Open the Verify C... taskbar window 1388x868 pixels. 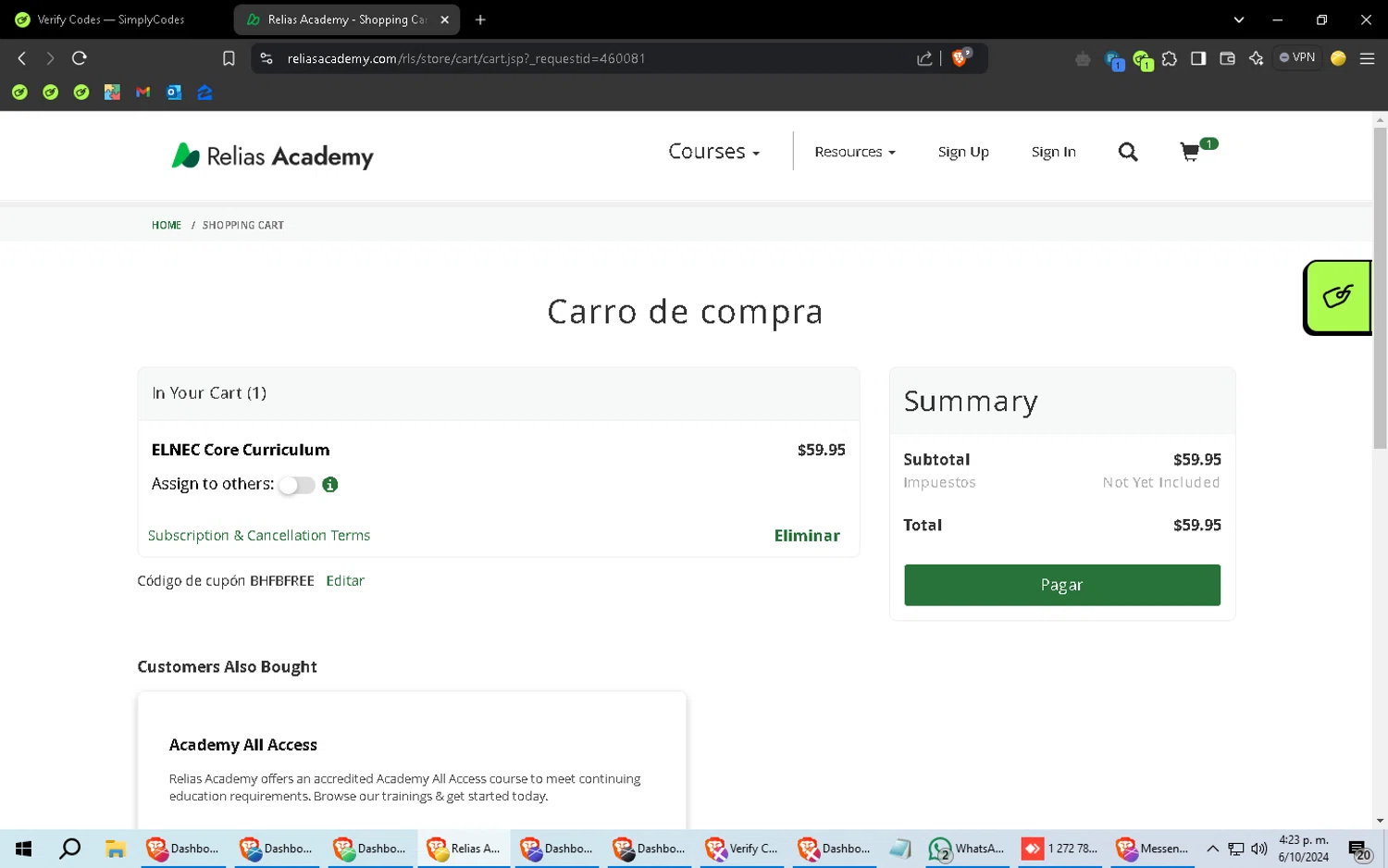(x=741, y=849)
